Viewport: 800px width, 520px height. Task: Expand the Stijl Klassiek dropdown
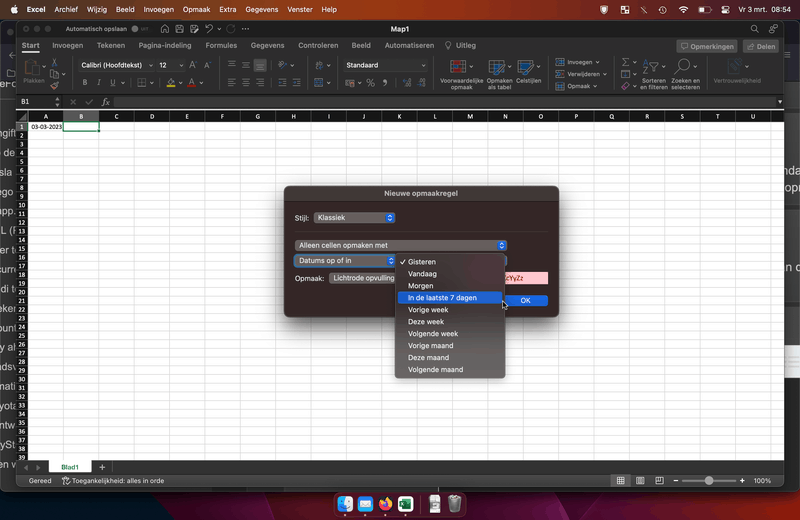point(354,217)
